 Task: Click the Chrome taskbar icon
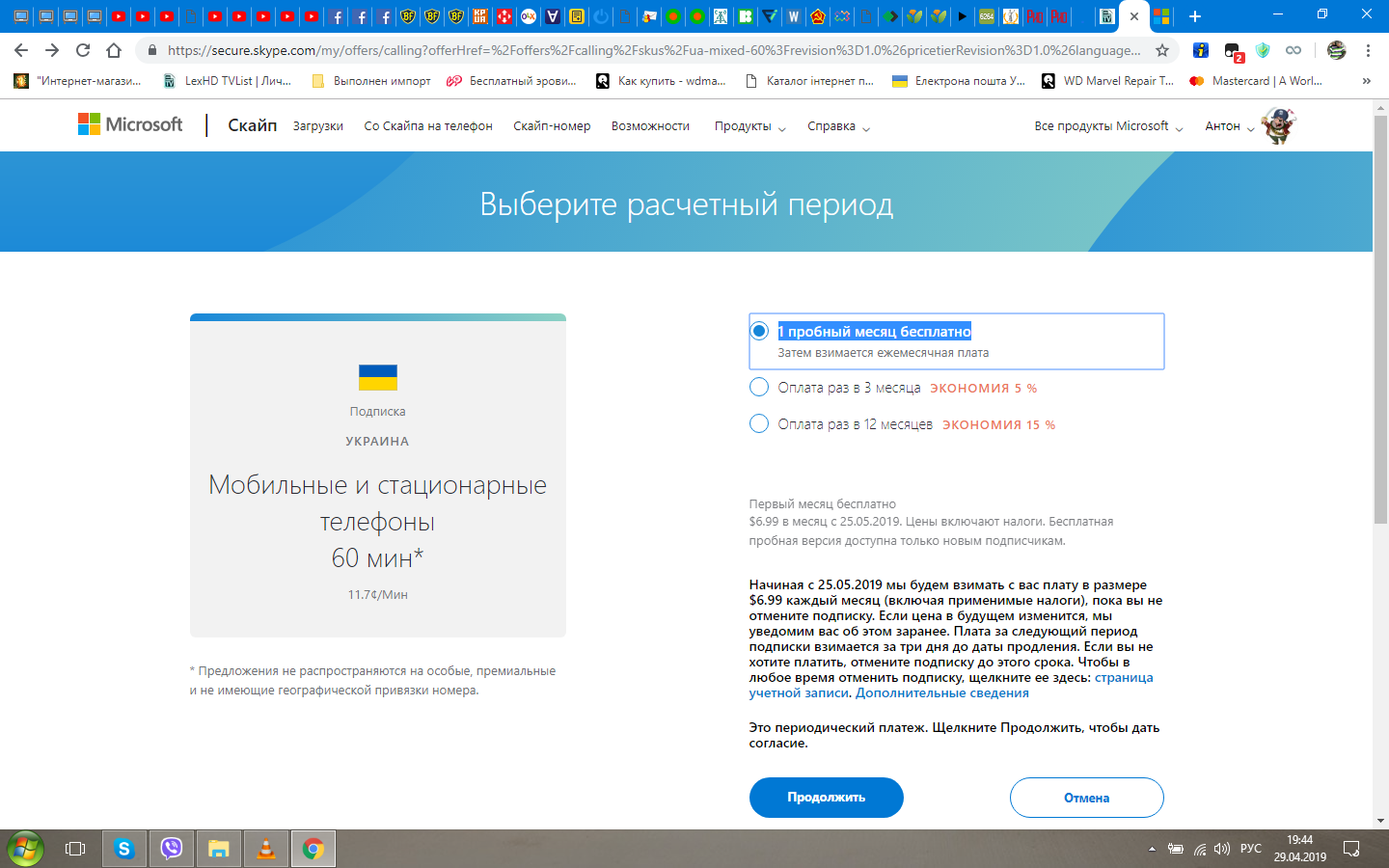point(313,849)
